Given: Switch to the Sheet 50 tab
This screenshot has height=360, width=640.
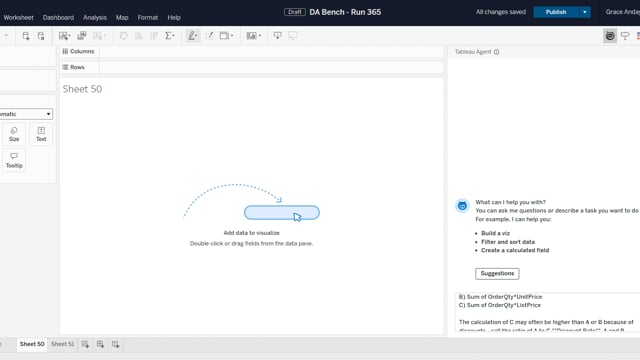Looking at the screenshot, I should 32,344.
